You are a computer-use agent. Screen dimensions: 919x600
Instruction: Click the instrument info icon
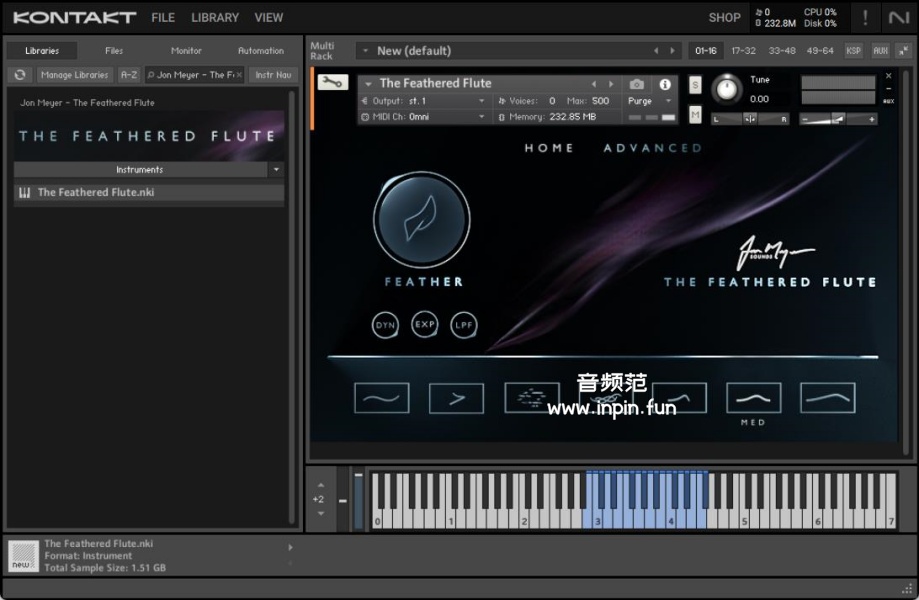click(x=665, y=85)
